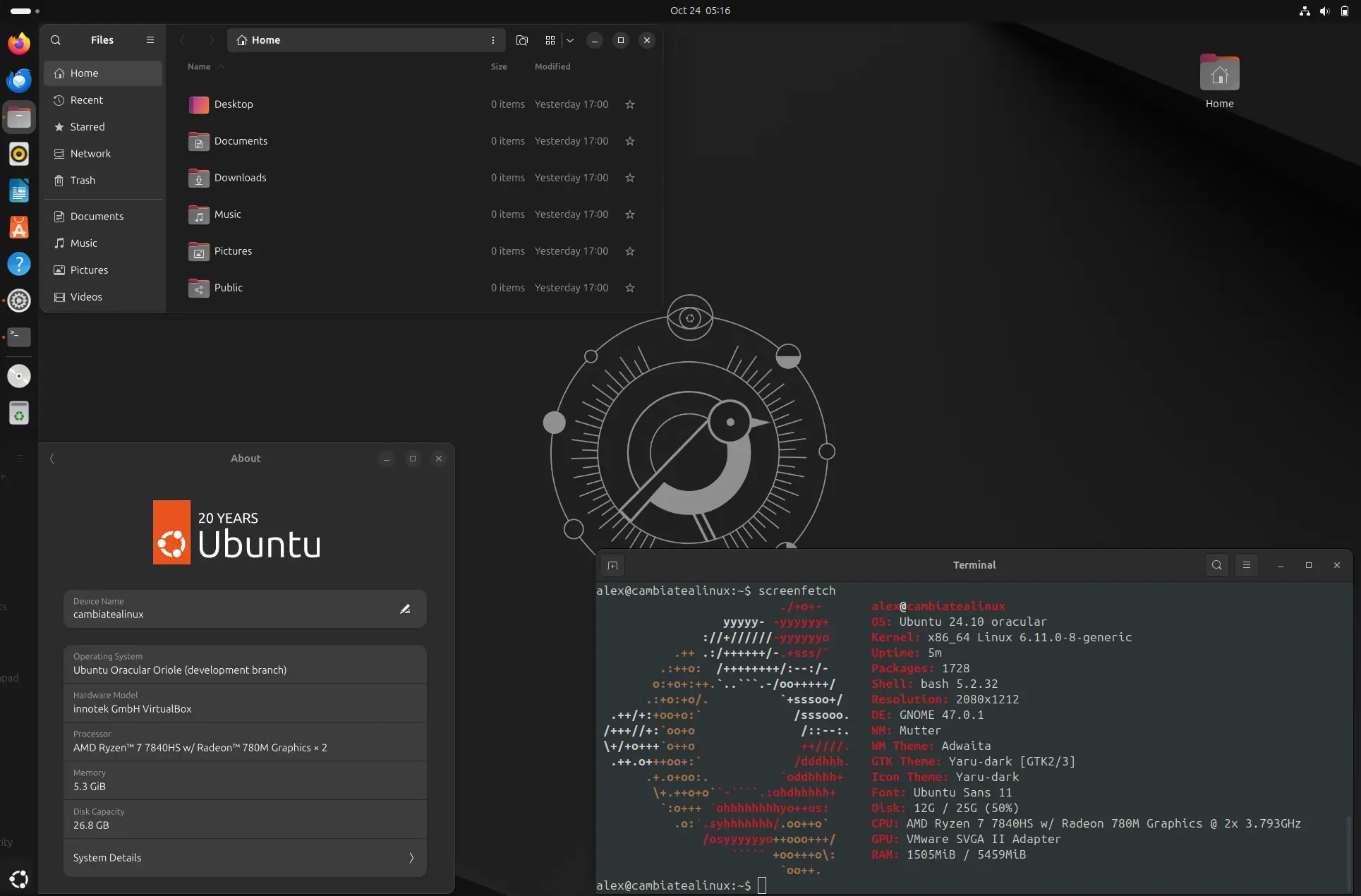This screenshot has width=1361, height=896.
Task: Open System Details in About window
Action: tap(245, 858)
